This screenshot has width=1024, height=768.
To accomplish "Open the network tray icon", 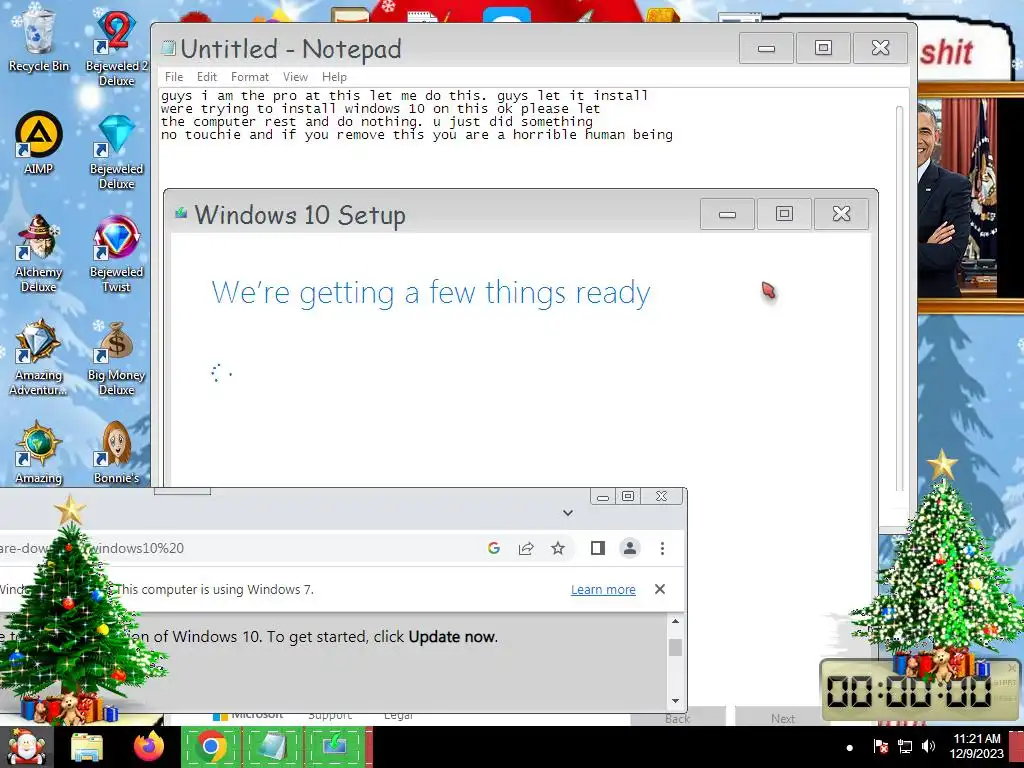I will coord(904,746).
